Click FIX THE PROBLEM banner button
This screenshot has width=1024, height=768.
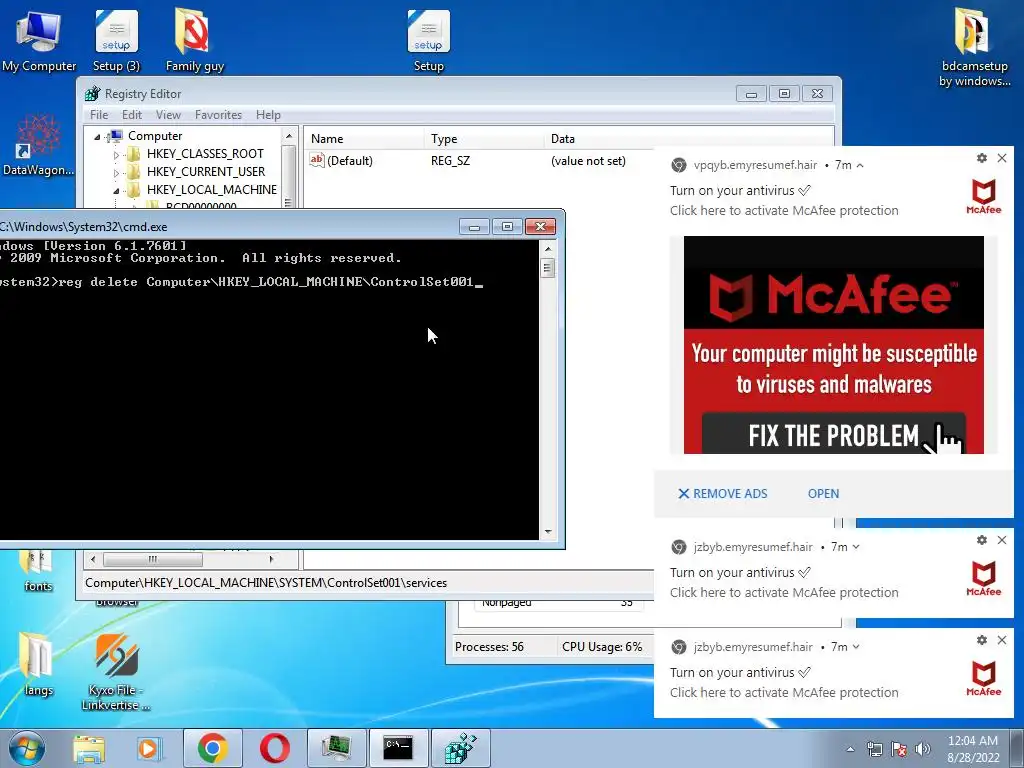point(833,434)
